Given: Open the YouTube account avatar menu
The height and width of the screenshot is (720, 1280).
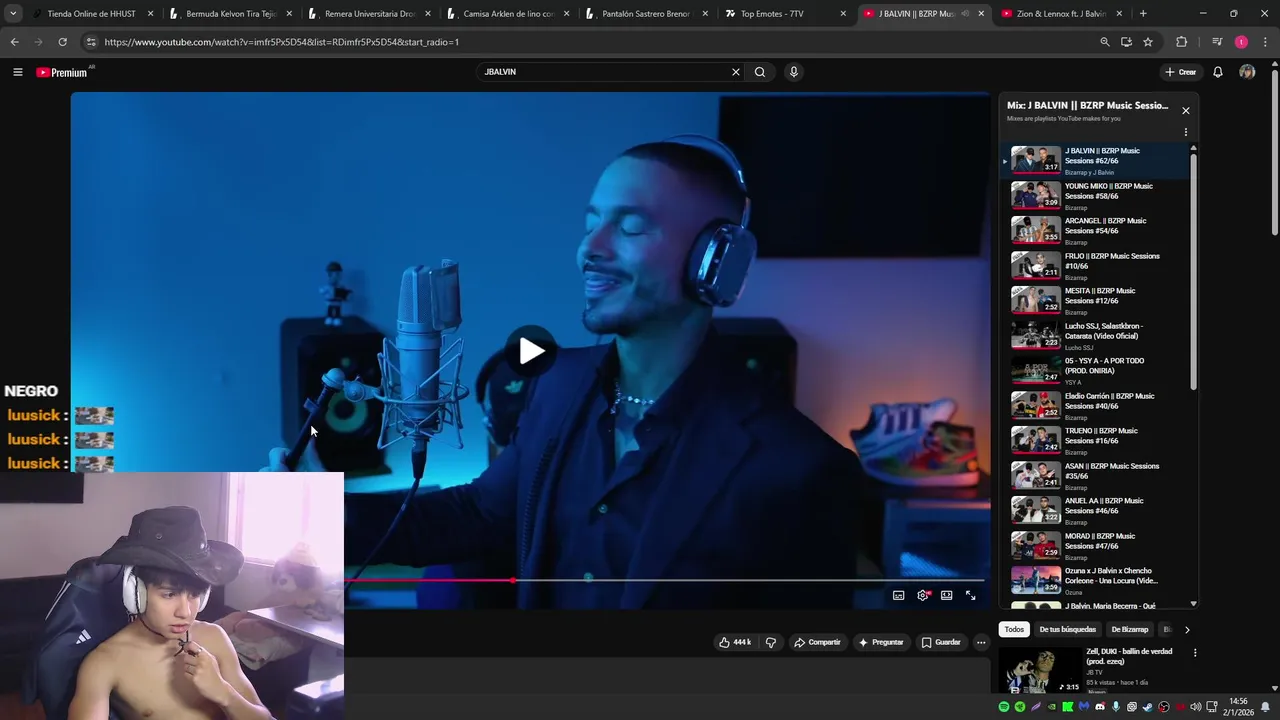Looking at the screenshot, I should tap(1247, 72).
